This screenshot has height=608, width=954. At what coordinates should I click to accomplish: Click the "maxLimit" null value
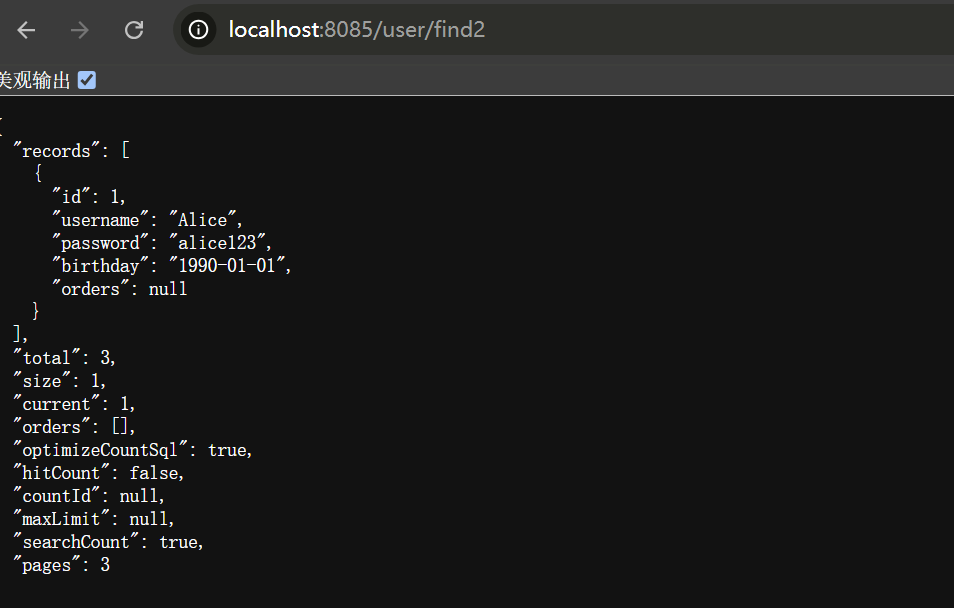(150, 519)
